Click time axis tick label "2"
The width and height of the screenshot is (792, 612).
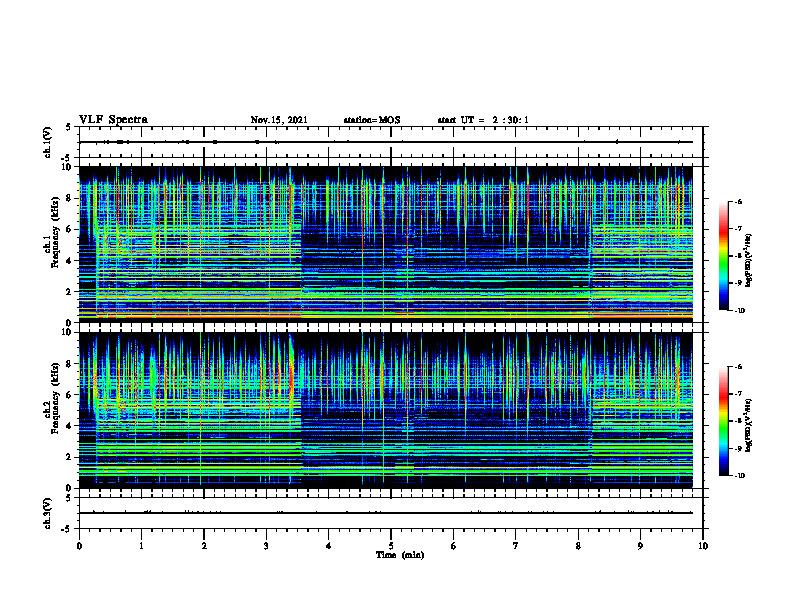(204, 546)
